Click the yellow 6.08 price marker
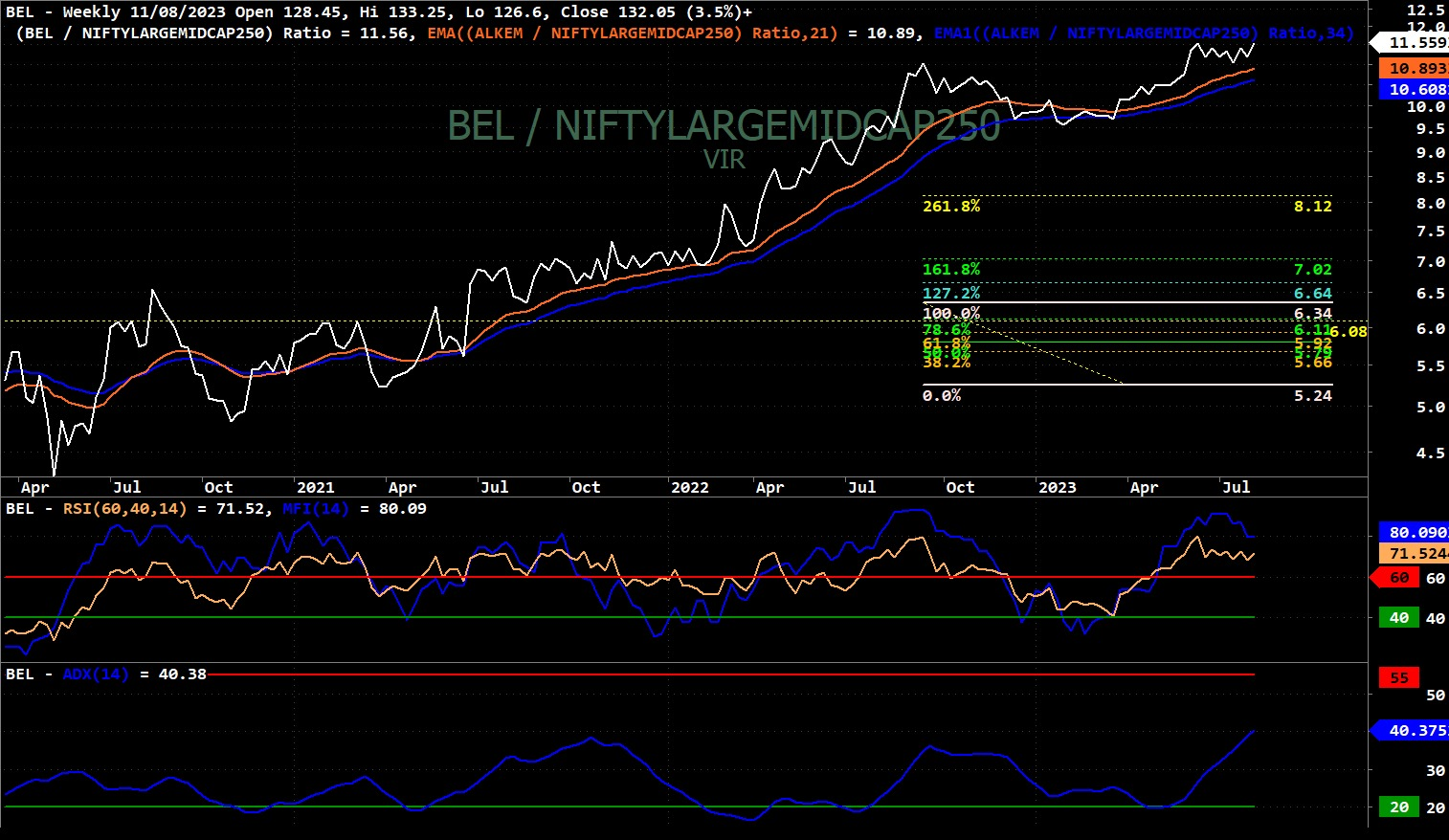 point(1349,332)
